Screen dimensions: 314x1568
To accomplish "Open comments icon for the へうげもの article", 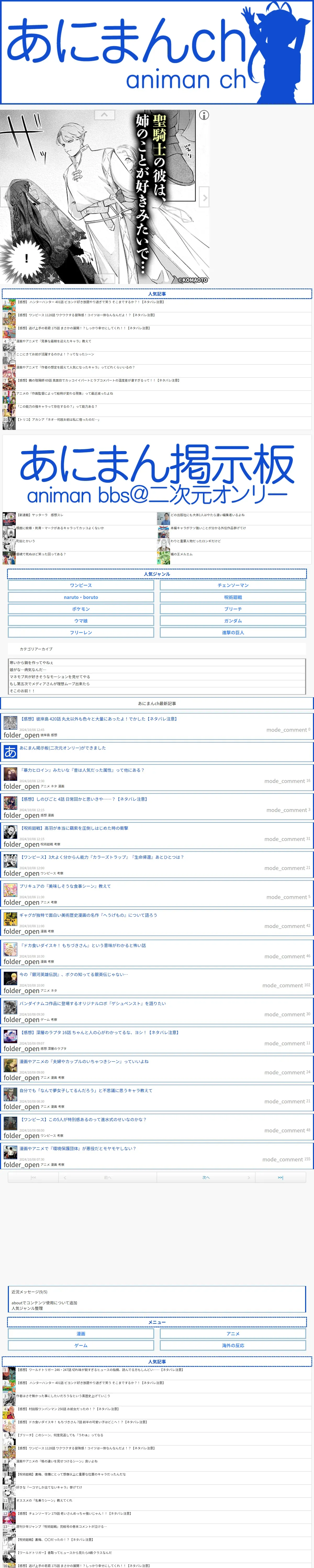I will click(284, 926).
